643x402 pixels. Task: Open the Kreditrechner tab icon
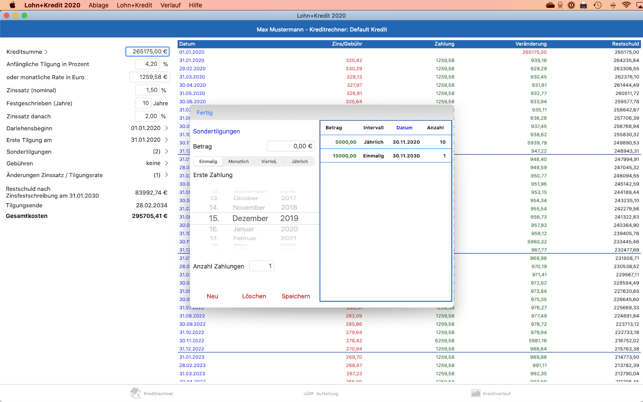[136, 393]
